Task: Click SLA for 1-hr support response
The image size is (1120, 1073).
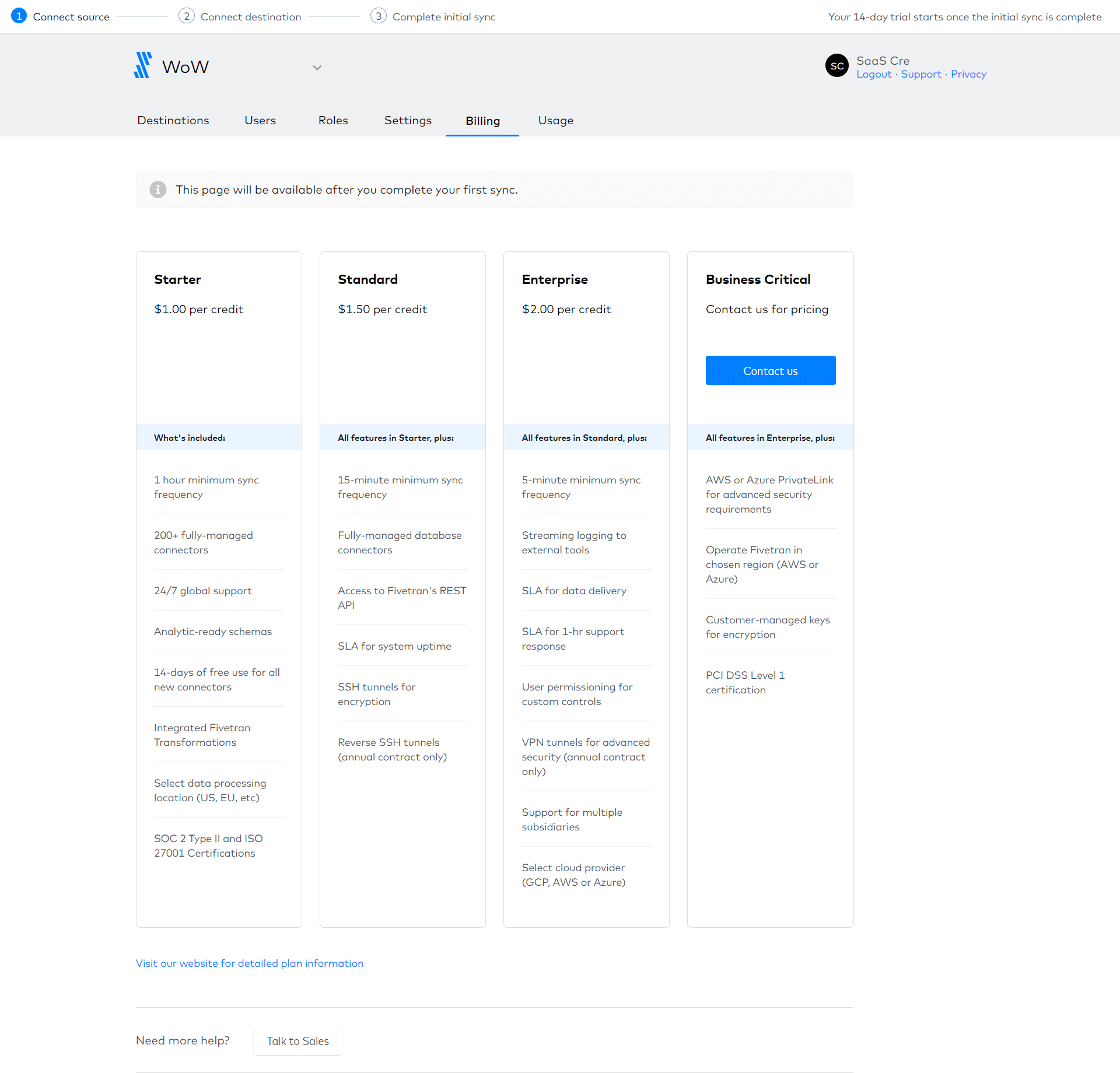Action: [x=573, y=639]
